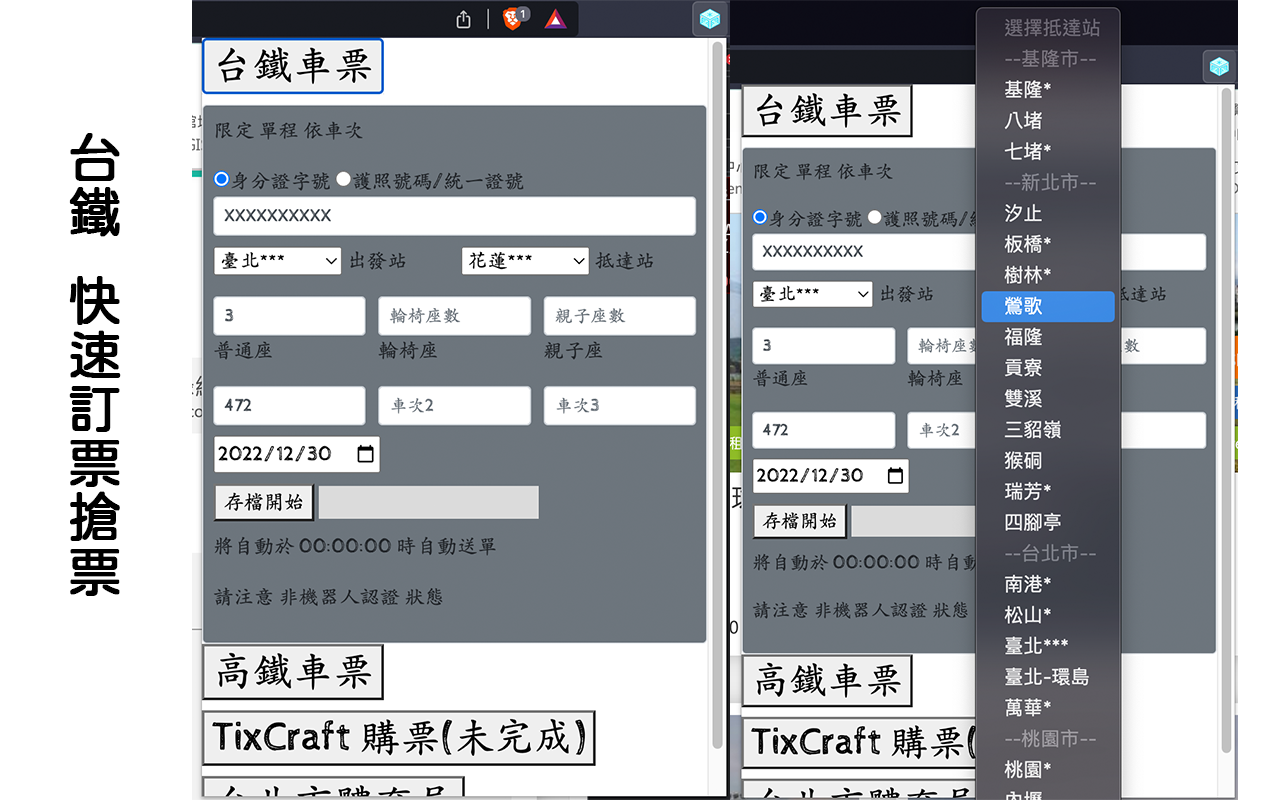Choose 臺北-環島 from station list
Screen dimensions: 1280x800
click(1048, 677)
